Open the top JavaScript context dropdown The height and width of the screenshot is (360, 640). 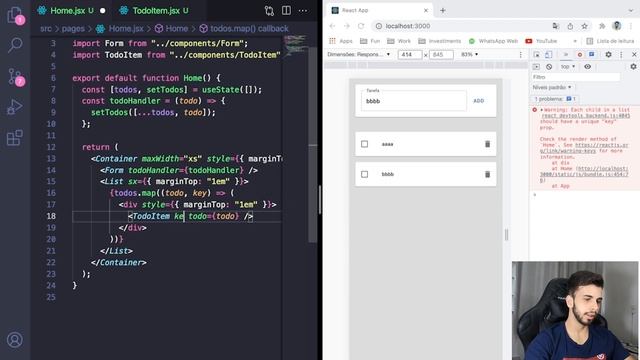click(567, 67)
